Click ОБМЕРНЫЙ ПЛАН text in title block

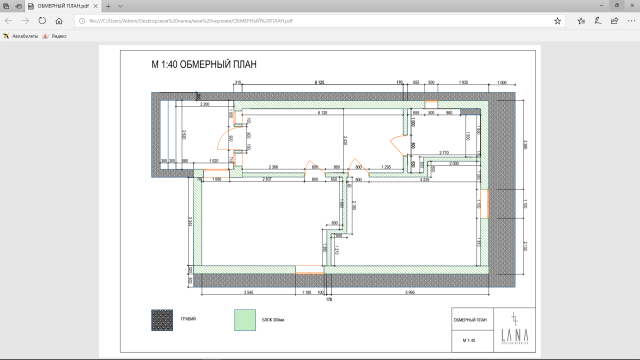tap(470, 320)
